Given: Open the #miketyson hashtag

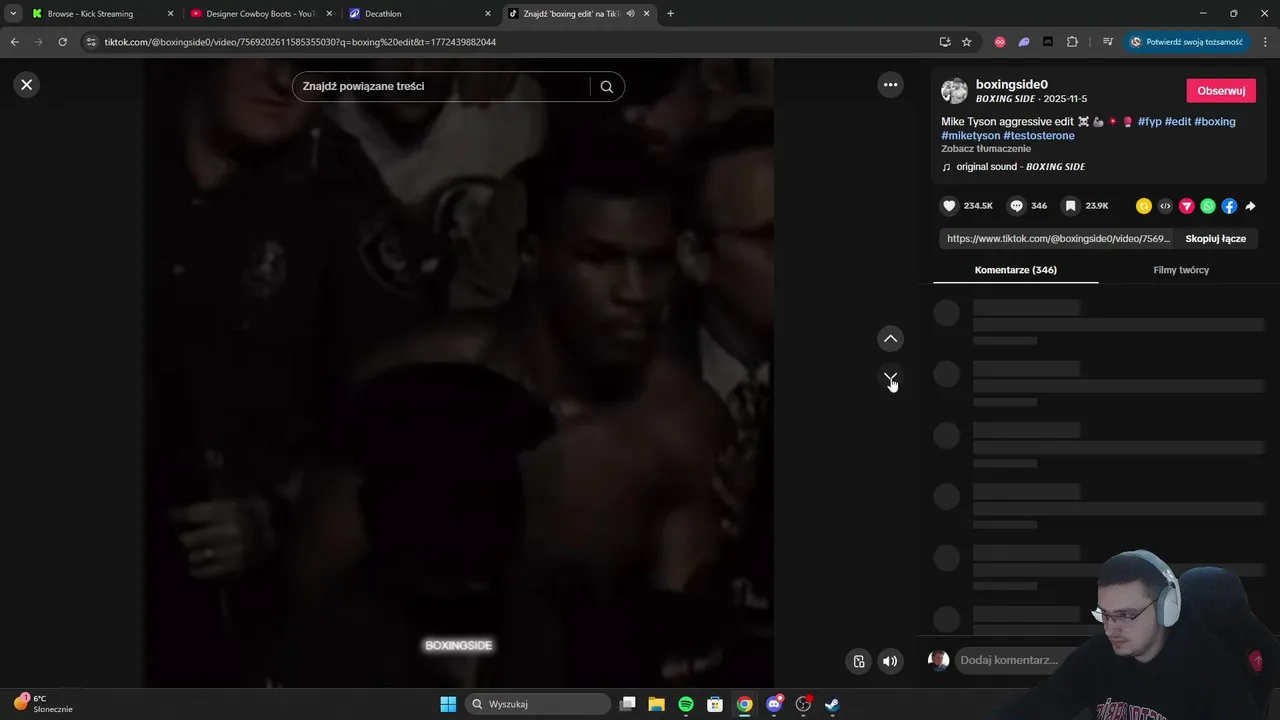Looking at the screenshot, I should pos(970,136).
